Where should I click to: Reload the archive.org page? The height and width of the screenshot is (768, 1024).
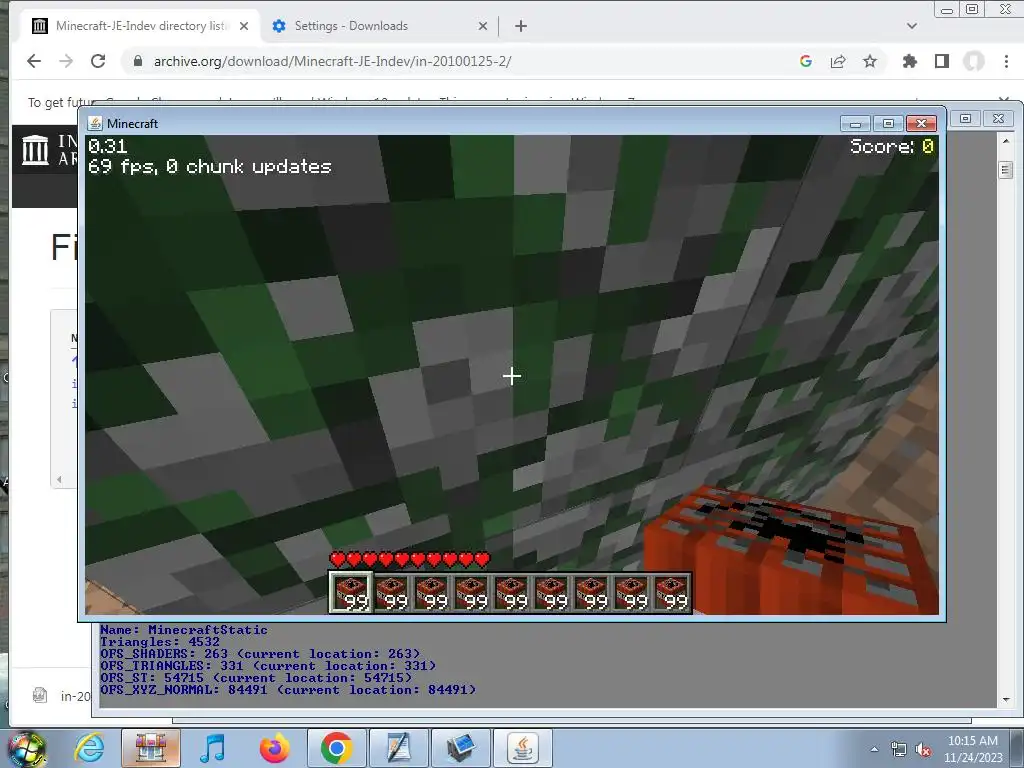coord(98,61)
